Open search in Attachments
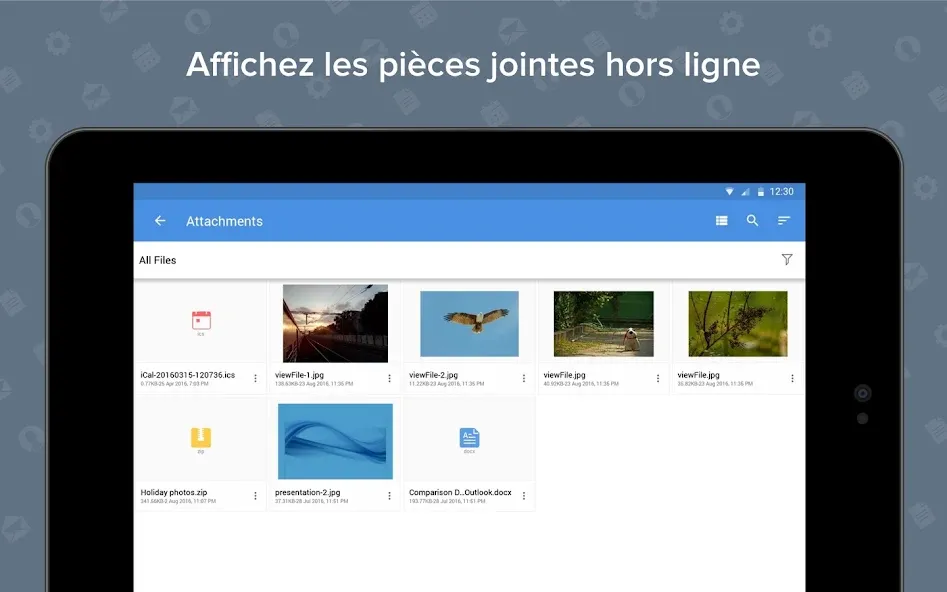The width and height of the screenshot is (947, 592). 753,220
